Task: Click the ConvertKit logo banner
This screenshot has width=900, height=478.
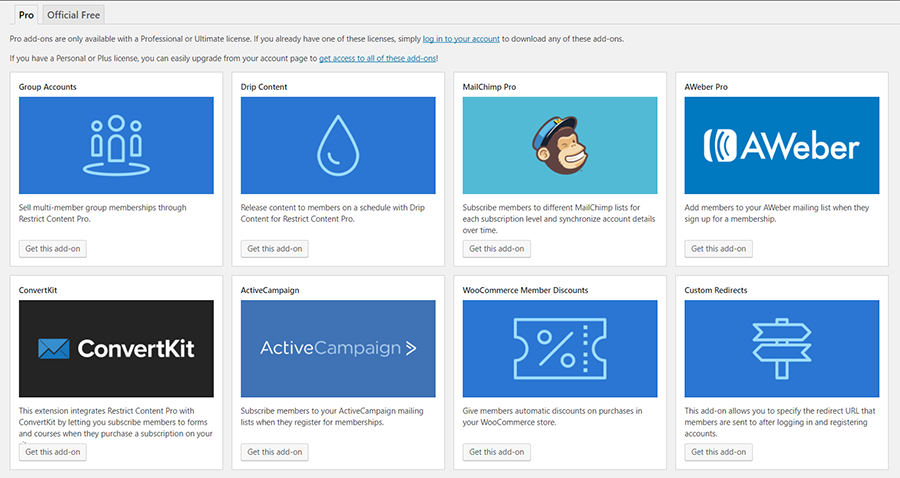Action: pos(116,348)
